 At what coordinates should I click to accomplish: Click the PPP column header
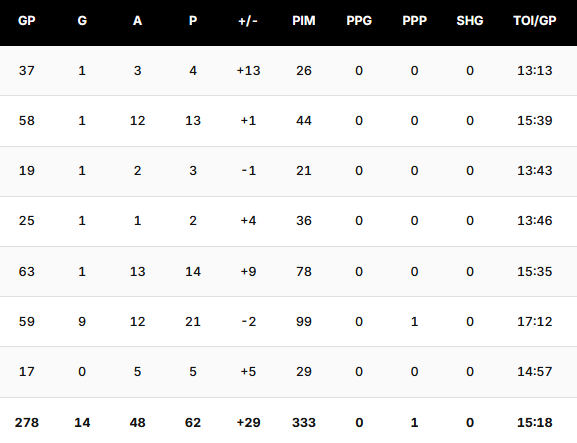(414, 21)
